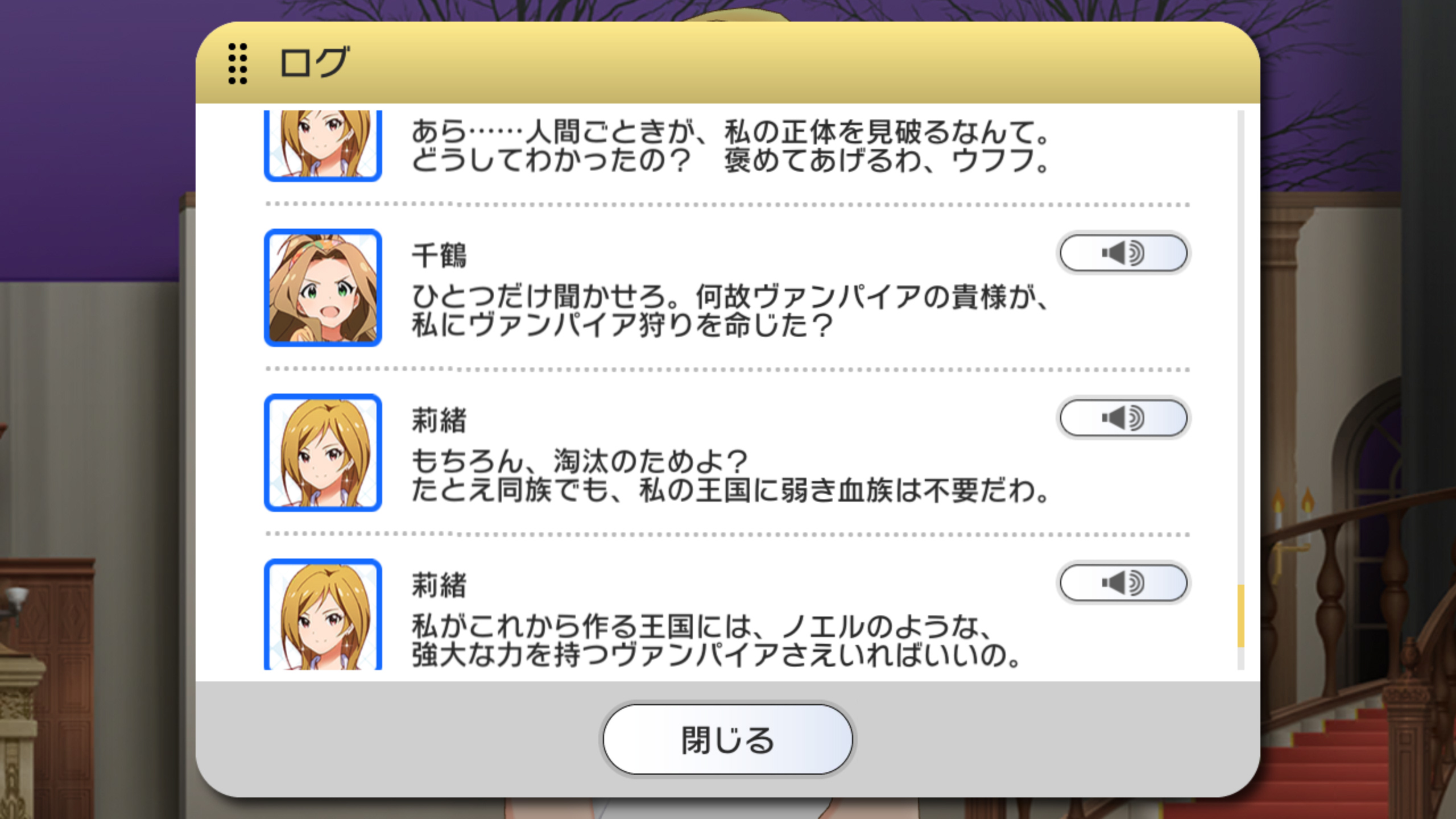Screen dimensions: 1456x819
Task: Play voice for 莉緒's 淘汰のためよ line
Action: [x=1123, y=418]
